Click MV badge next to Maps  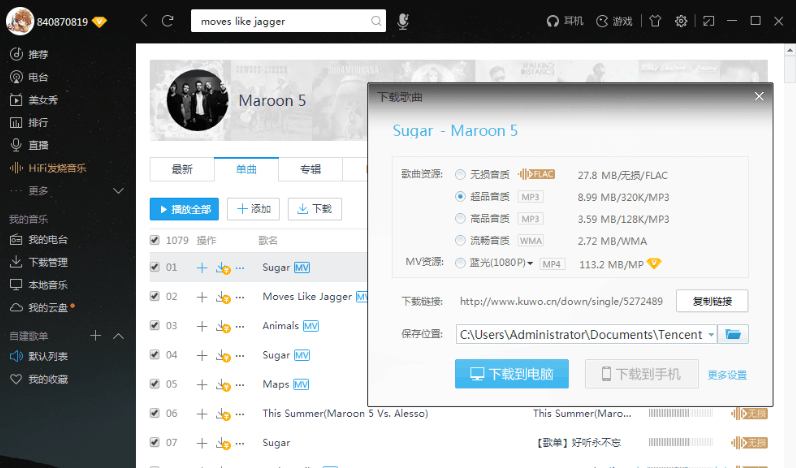coord(301,384)
